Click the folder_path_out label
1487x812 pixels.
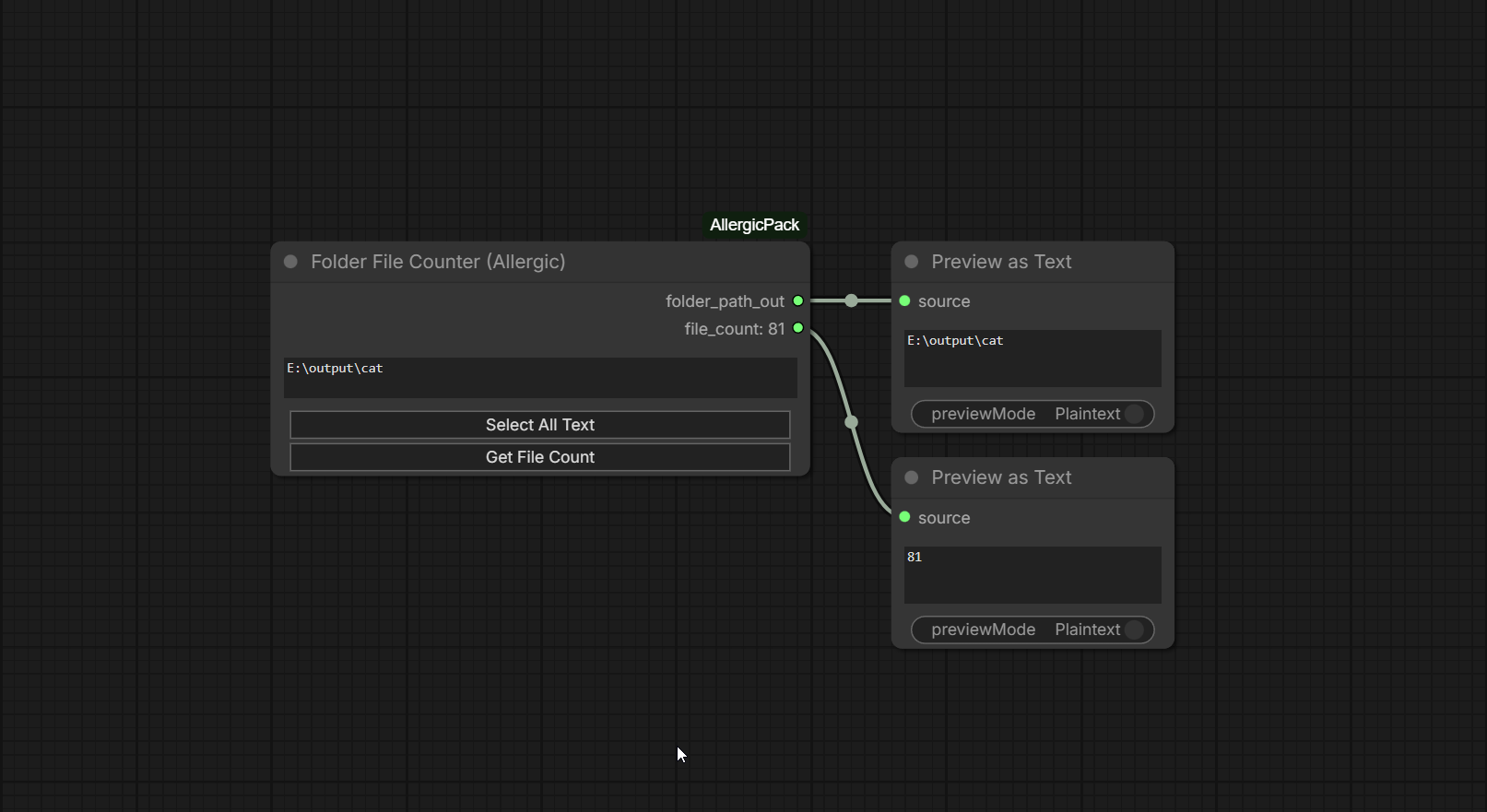click(x=725, y=301)
